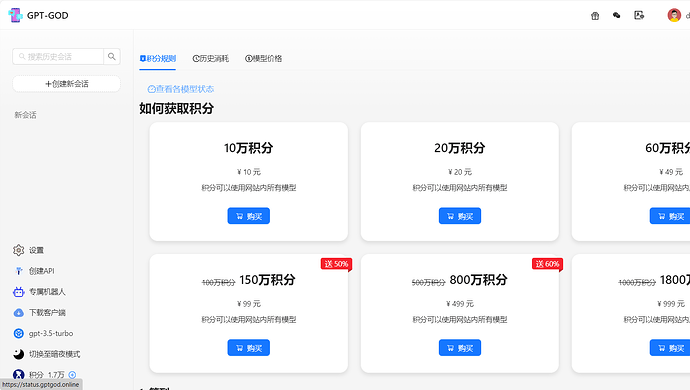
Task: Focus the 搜索历史会话 search field
Action: 59,56
